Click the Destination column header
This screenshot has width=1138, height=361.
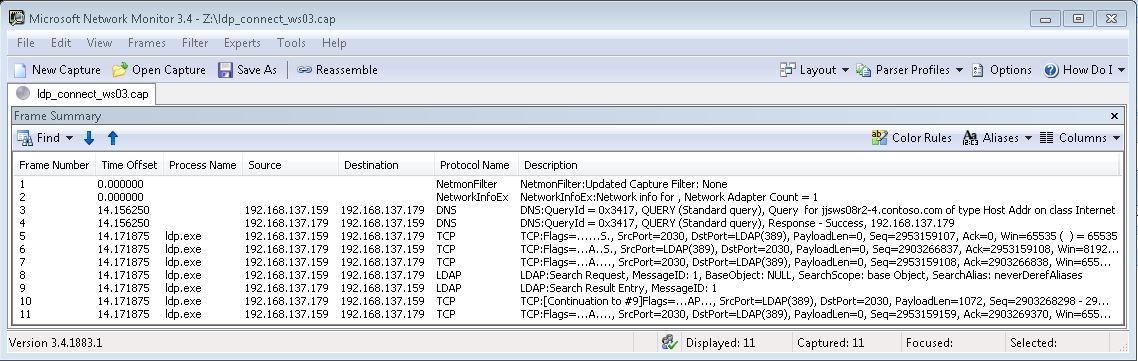[386, 165]
